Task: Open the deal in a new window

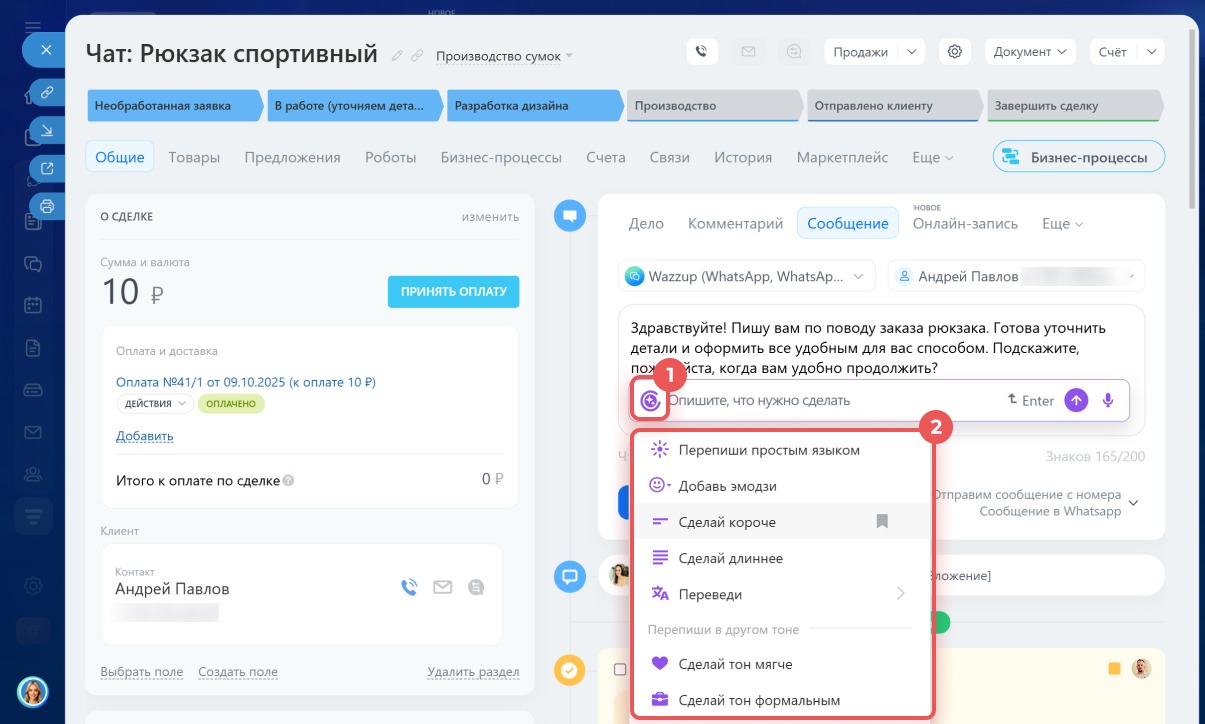Action: 46,167
